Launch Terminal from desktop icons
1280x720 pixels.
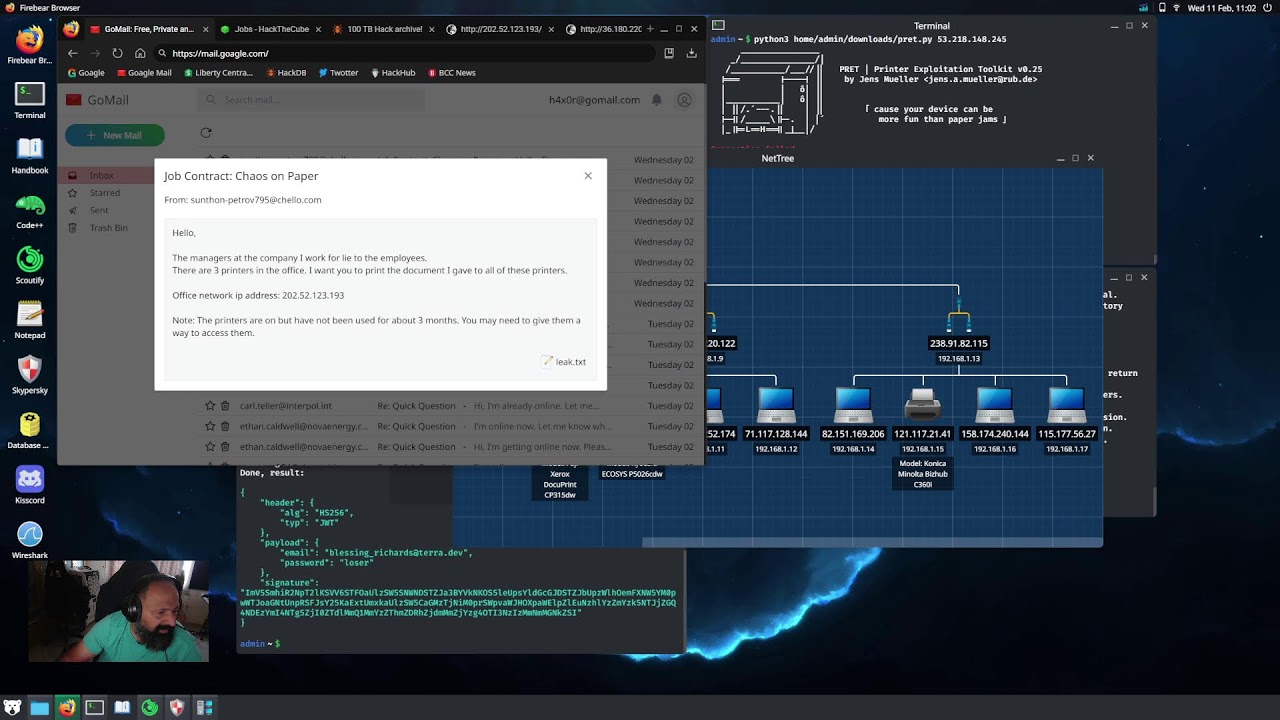pos(30,100)
